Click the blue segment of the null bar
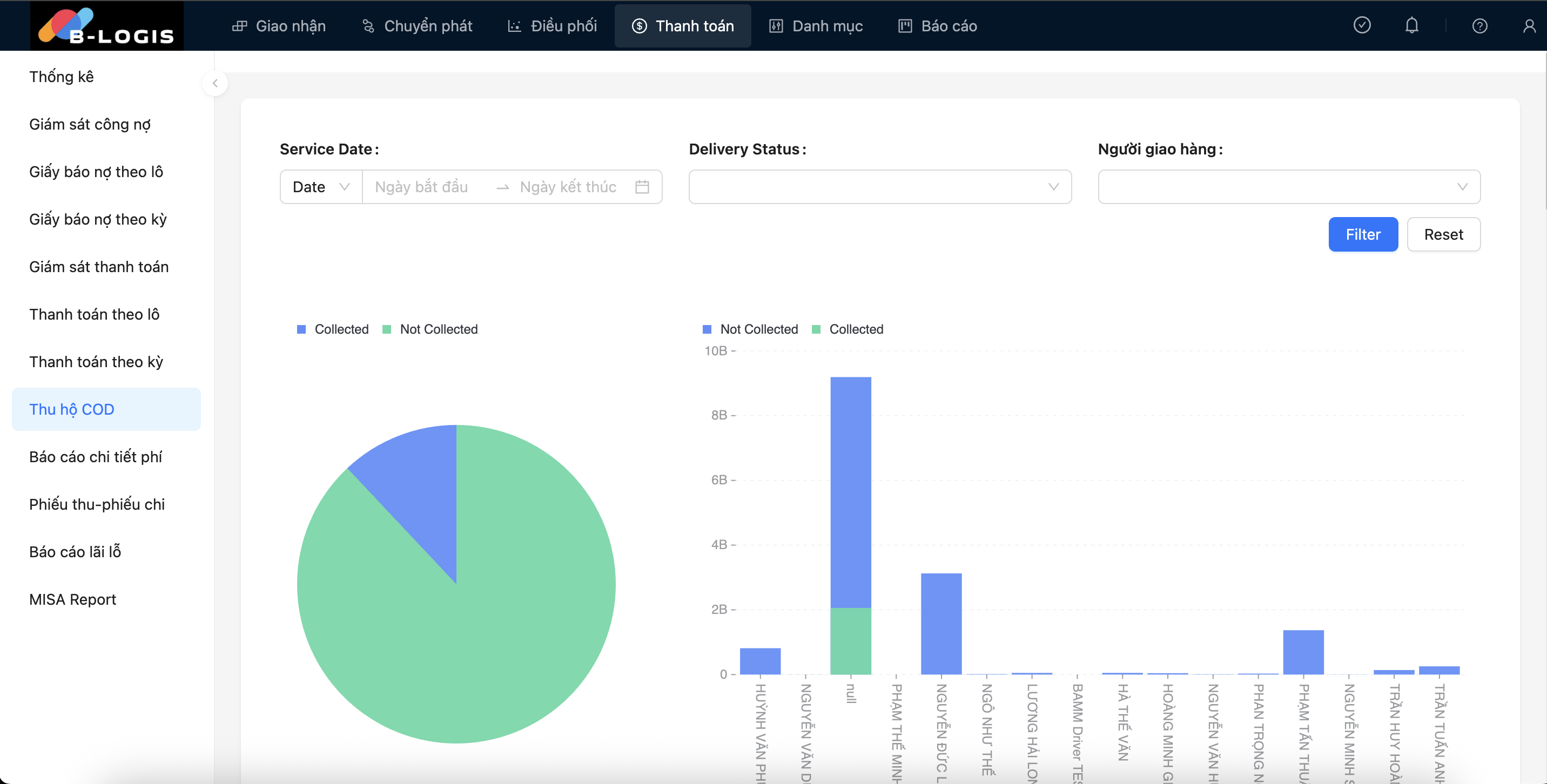Image resolution: width=1547 pixels, height=784 pixels. click(851, 492)
